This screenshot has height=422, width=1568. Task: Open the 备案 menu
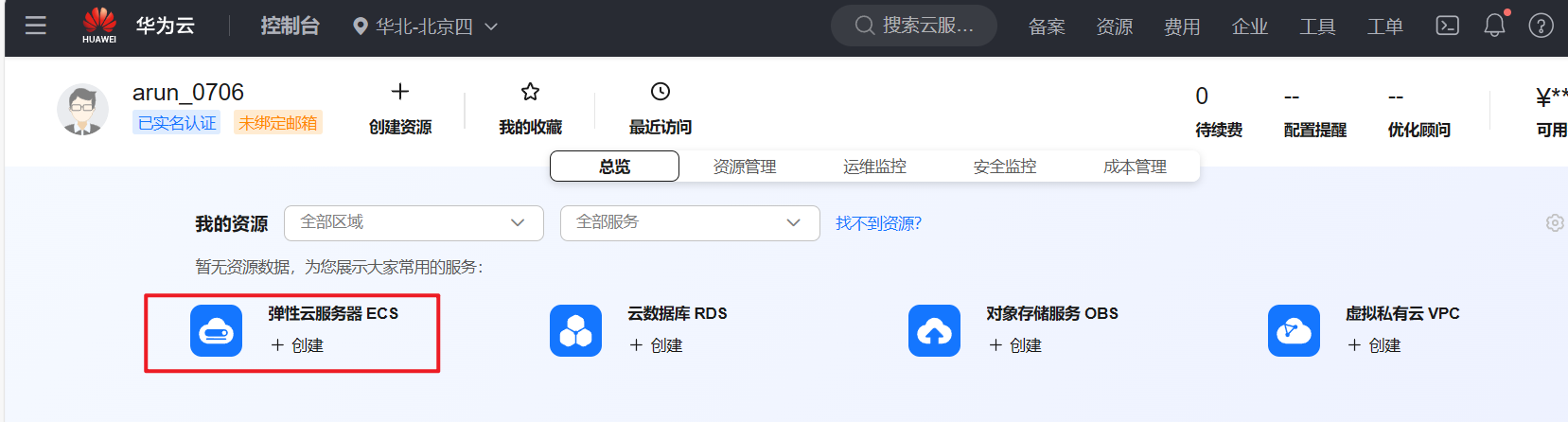point(1047,26)
